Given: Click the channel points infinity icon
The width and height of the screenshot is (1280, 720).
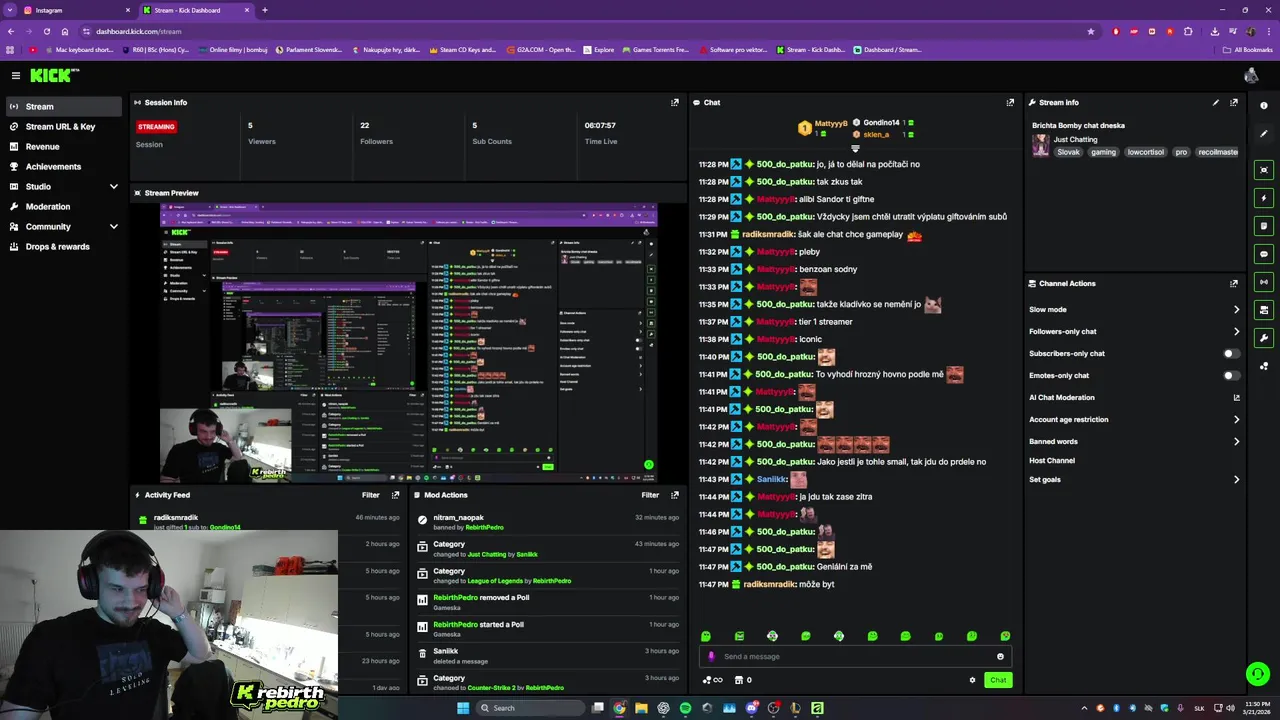Looking at the screenshot, I should (x=712, y=680).
